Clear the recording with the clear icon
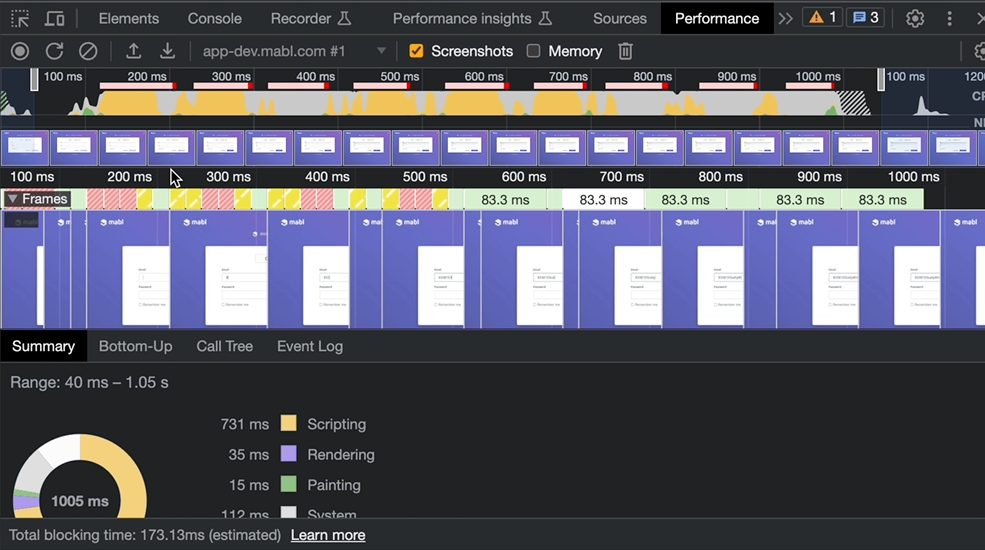Viewport: 985px width, 550px height. click(x=88, y=51)
